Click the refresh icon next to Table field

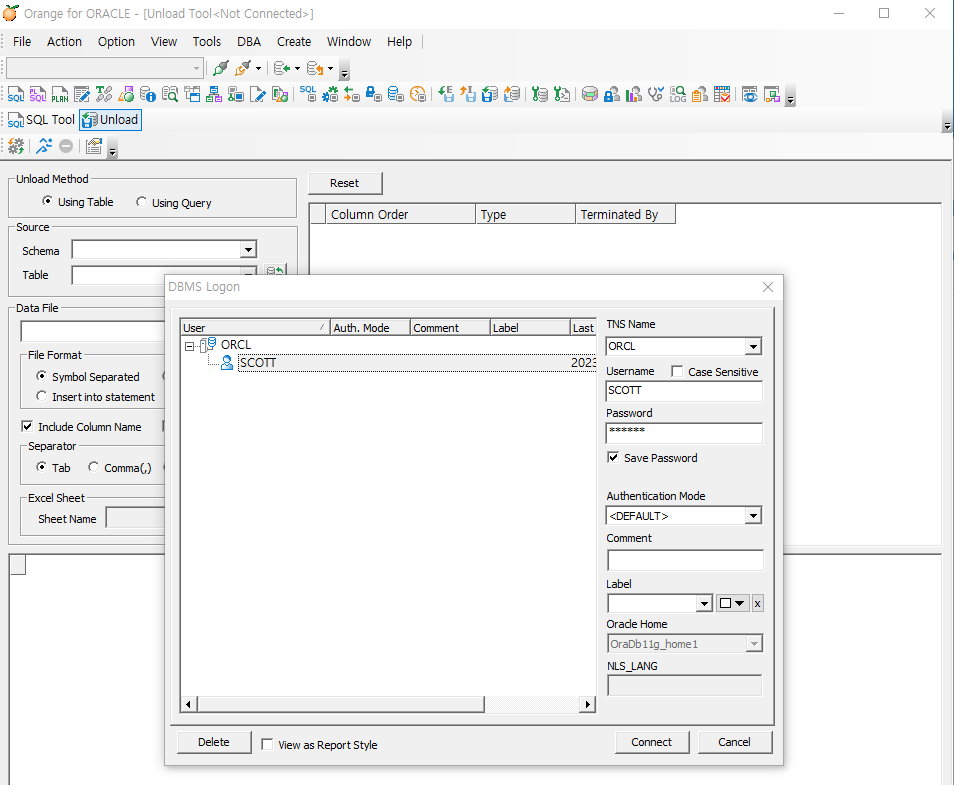pyautogui.click(x=276, y=270)
